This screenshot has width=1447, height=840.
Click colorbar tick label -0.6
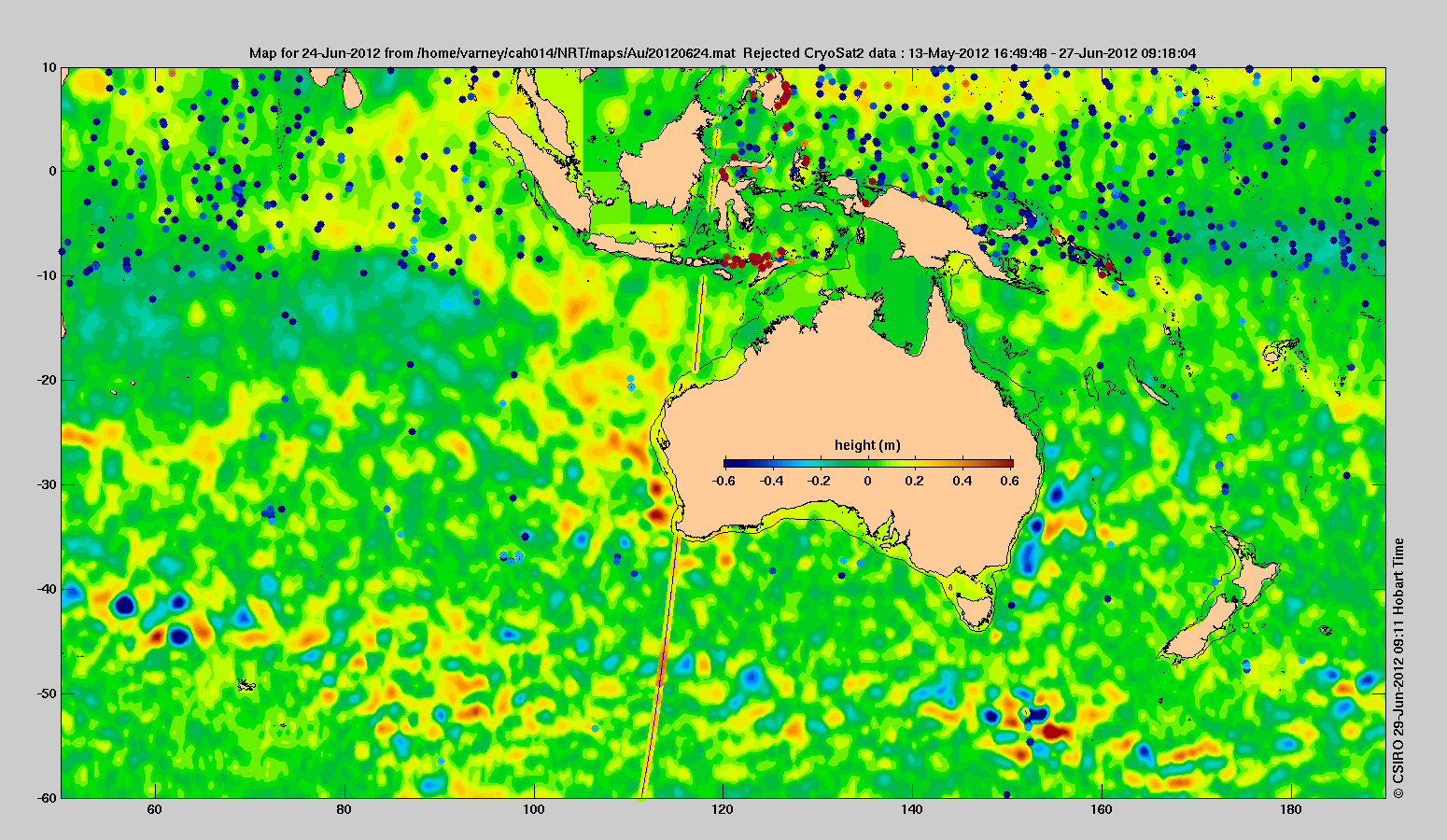click(723, 481)
